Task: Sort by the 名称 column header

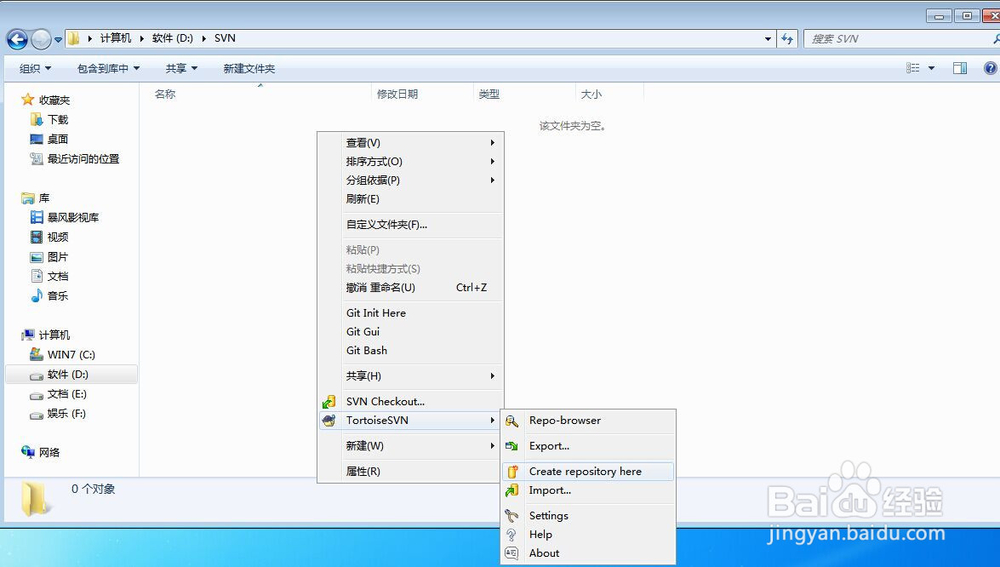Action: pyautogui.click(x=165, y=94)
